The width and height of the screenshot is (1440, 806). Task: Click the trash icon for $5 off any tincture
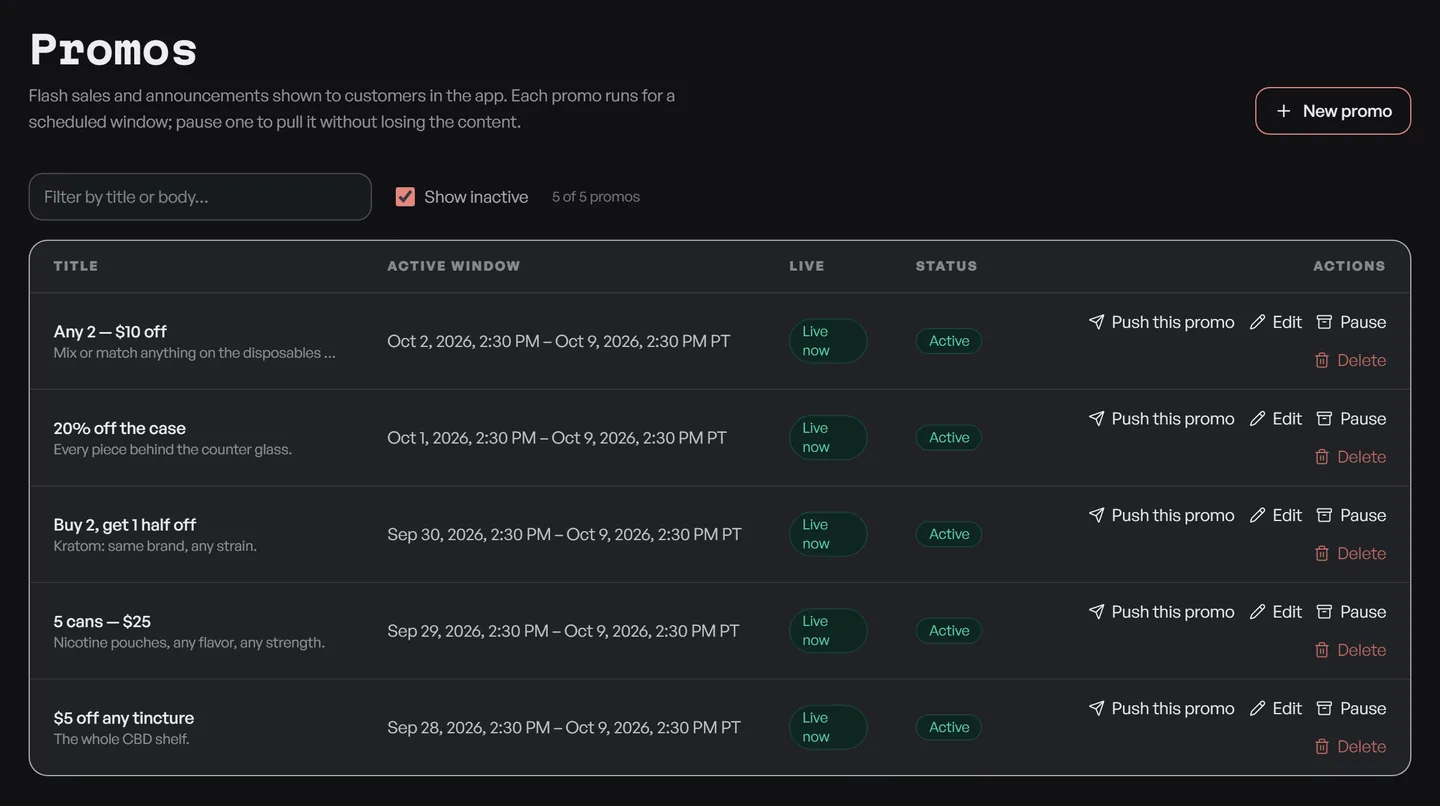click(x=1322, y=746)
